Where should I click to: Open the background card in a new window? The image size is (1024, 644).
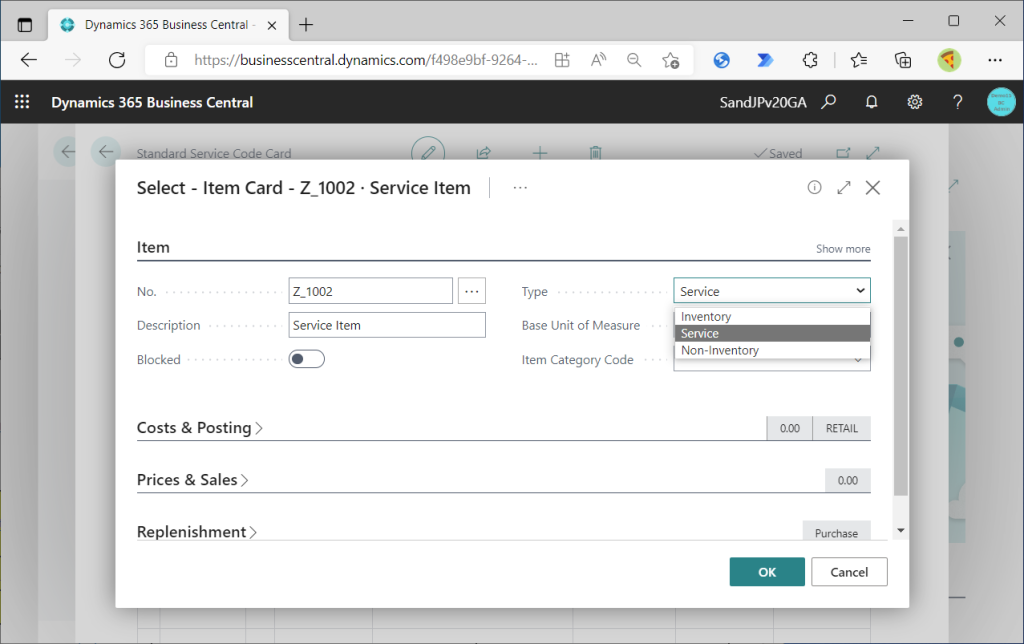(843, 153)
